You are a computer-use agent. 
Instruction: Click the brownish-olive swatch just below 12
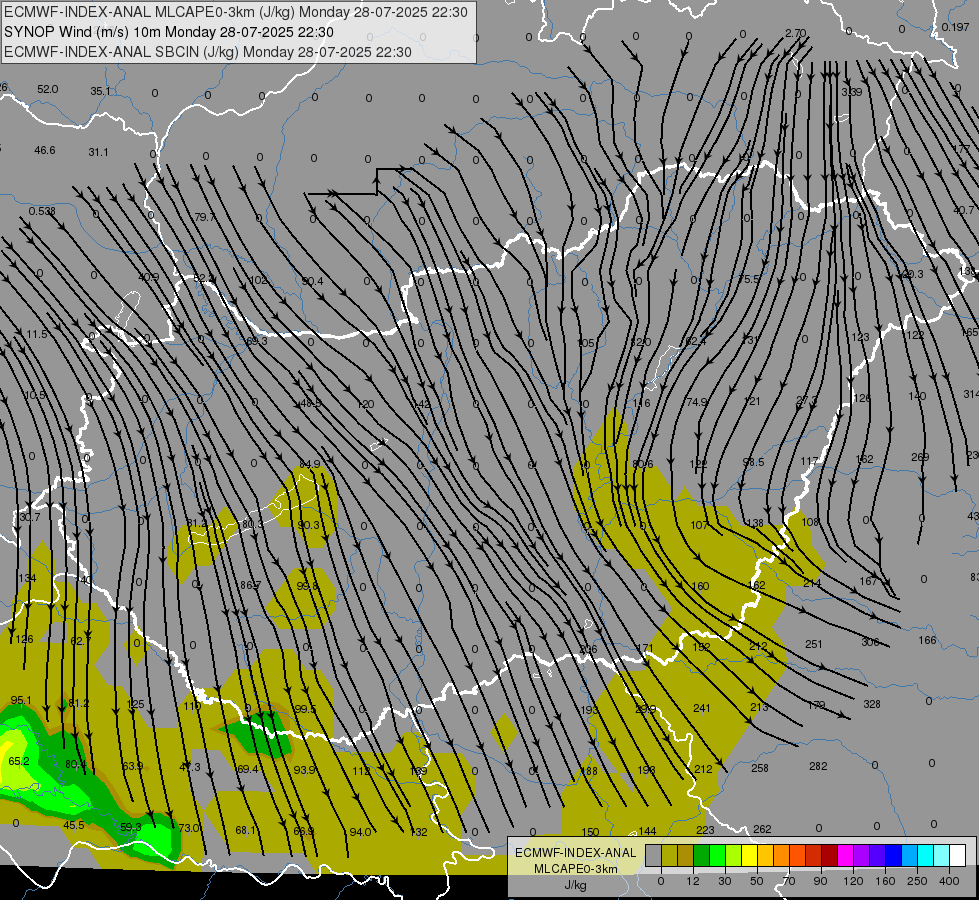[x=686, y=856]
